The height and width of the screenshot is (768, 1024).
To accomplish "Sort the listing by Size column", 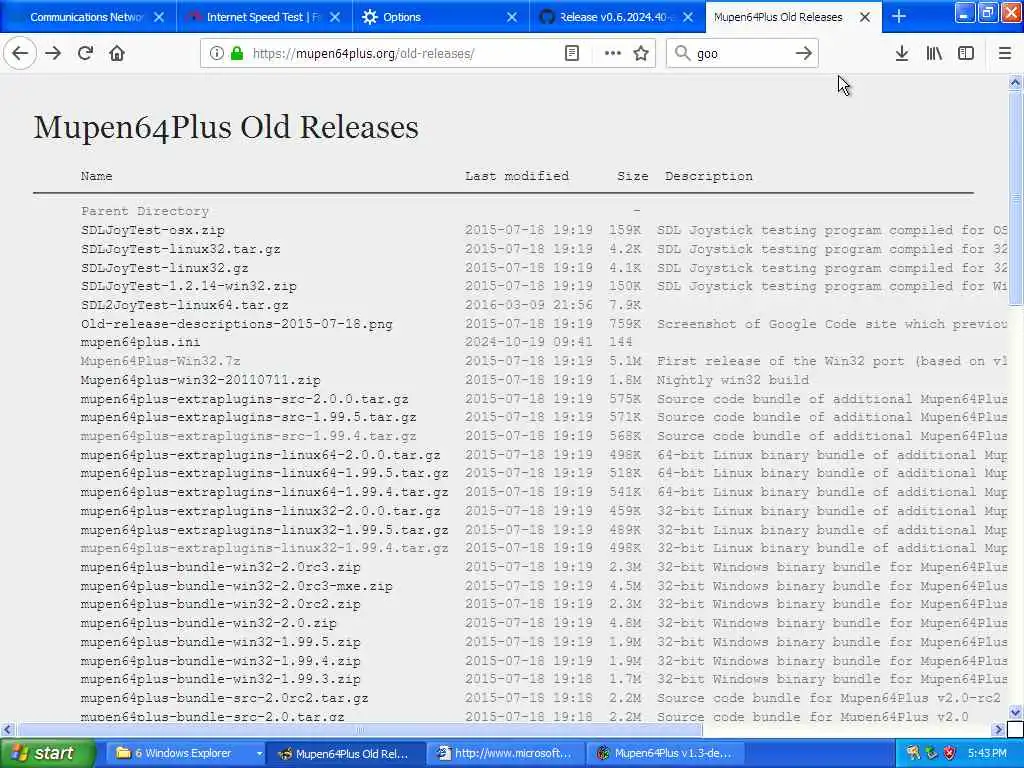I will coord(633,176).
